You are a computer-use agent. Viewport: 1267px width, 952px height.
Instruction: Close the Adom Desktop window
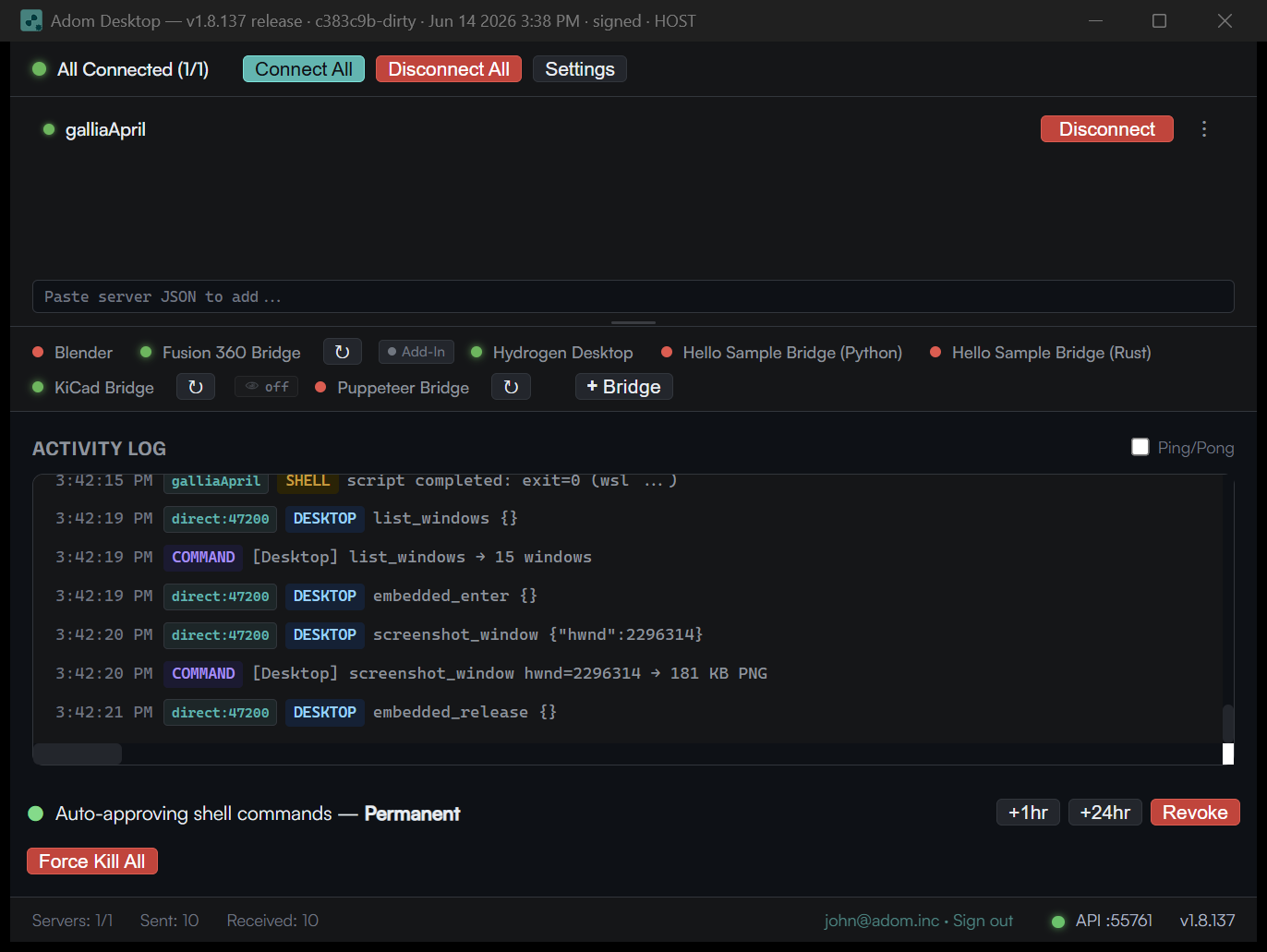click(x=1225, y=20)
